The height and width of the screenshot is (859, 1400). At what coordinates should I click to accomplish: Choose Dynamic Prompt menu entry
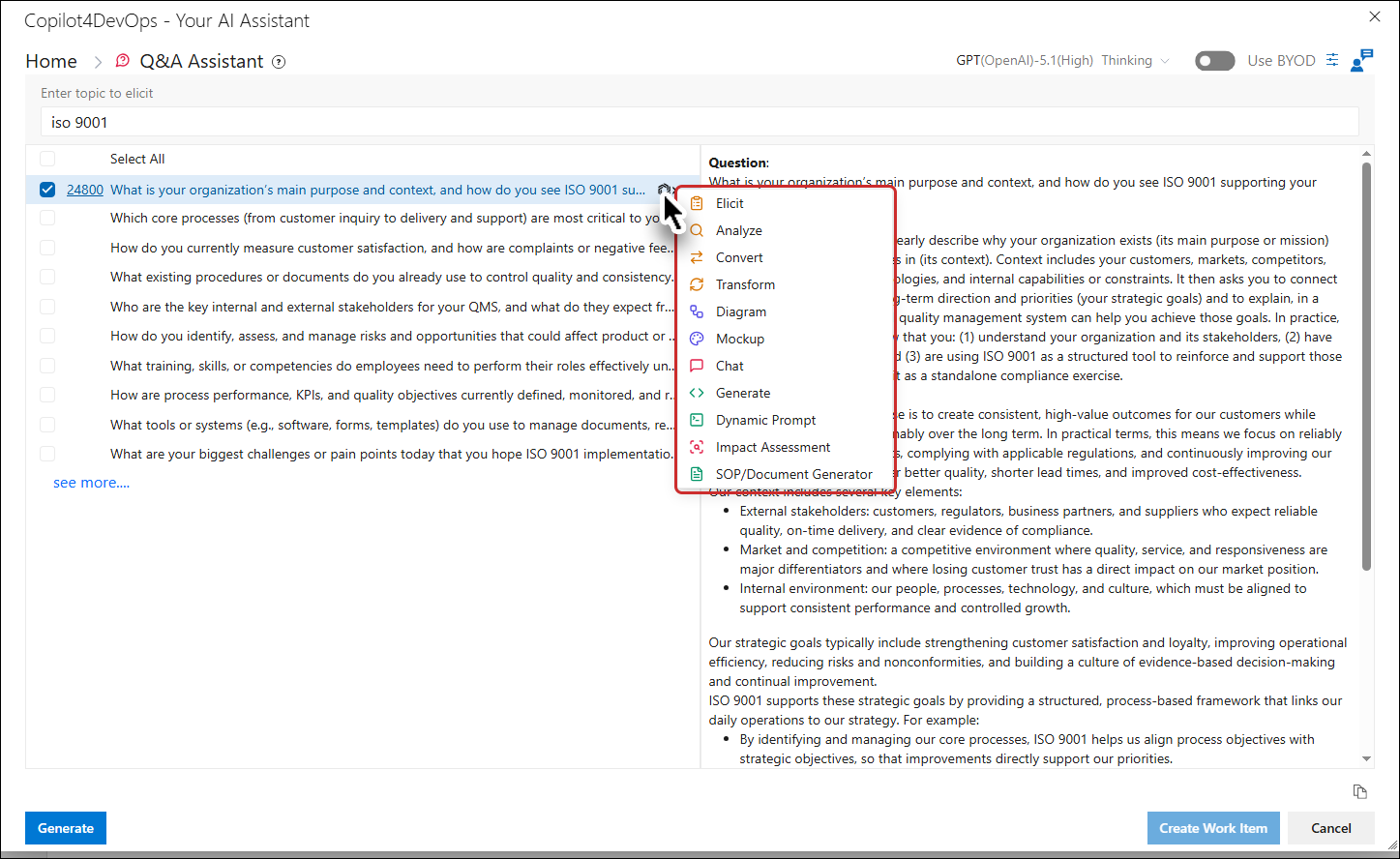[765, 420]
